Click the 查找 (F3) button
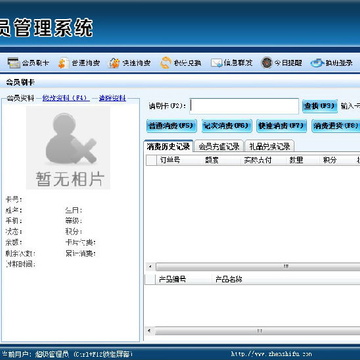 pos(319,106)
